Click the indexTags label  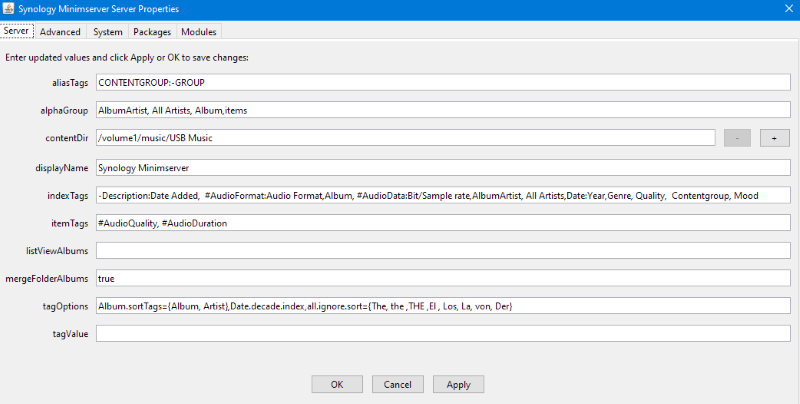pos(68,195)
